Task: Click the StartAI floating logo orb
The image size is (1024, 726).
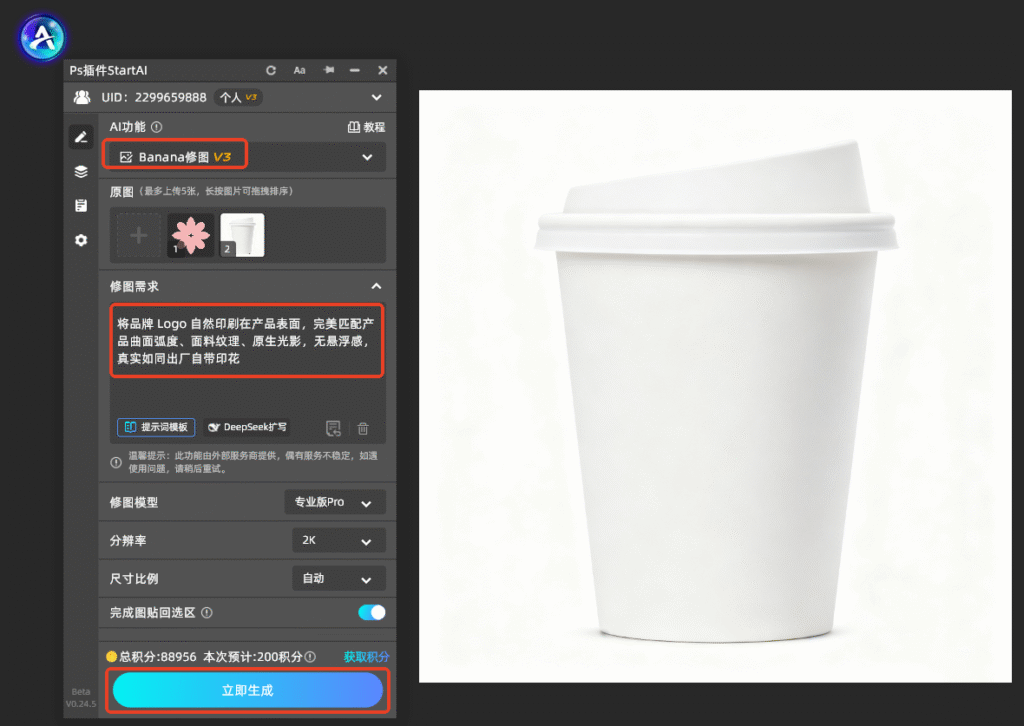Action: [x=42, y=38]
